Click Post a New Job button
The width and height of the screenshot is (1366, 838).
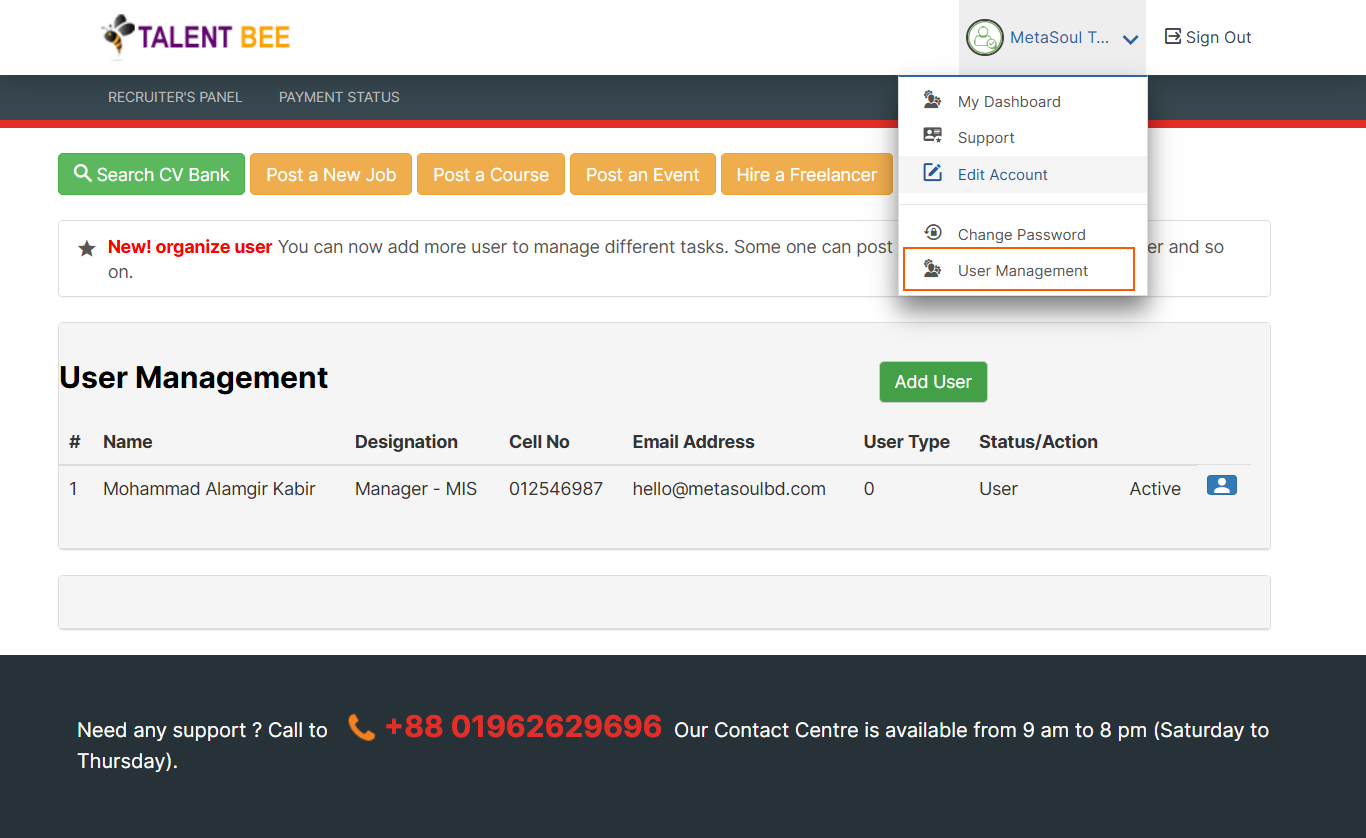[x=331, y=174]
